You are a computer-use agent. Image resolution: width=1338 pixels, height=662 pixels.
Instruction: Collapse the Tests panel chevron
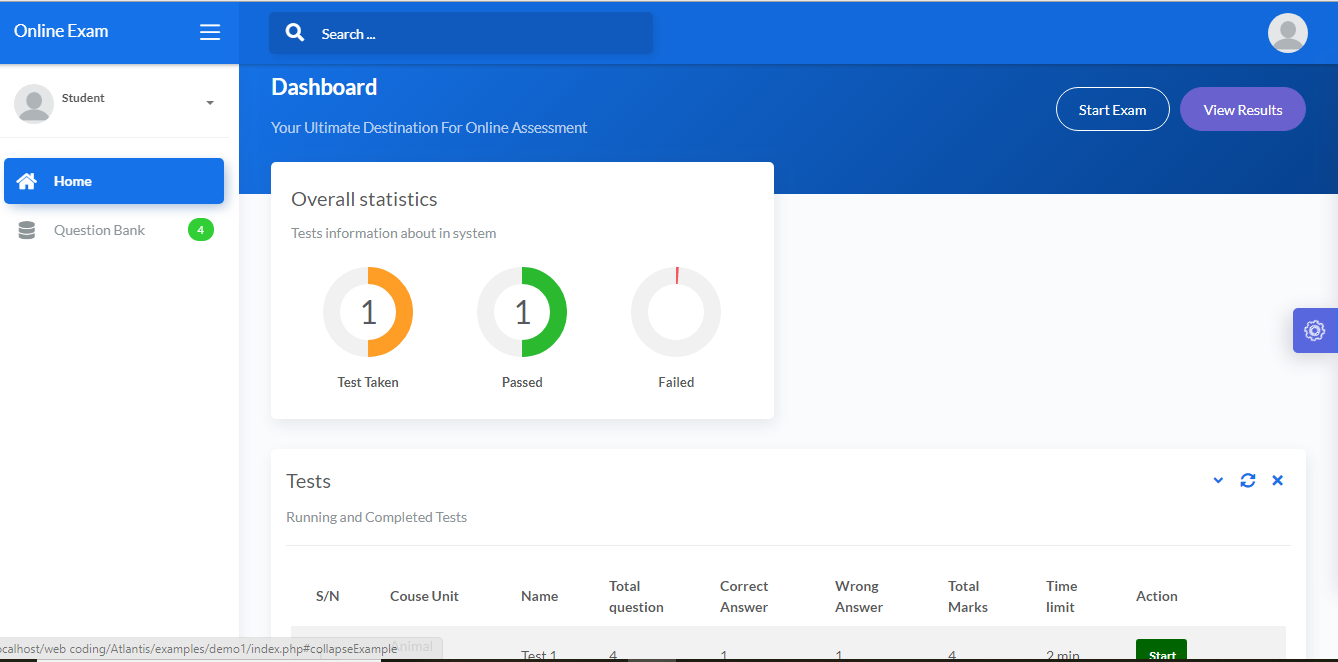(1217, 480)
